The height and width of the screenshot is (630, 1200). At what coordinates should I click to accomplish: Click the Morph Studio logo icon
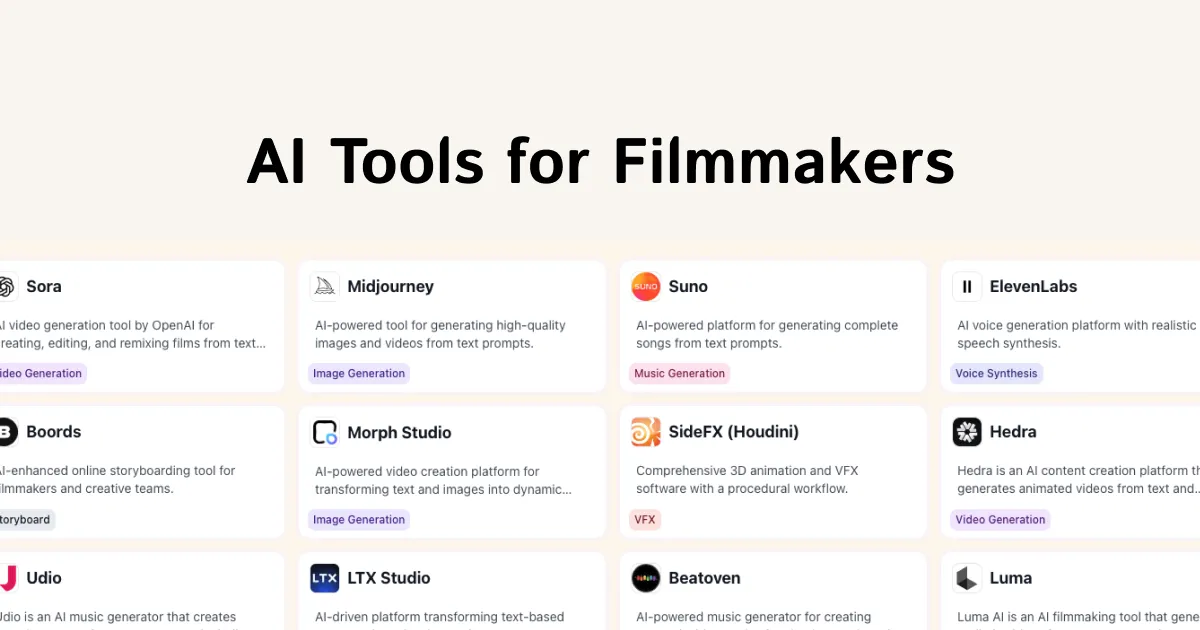click(325, 432)
